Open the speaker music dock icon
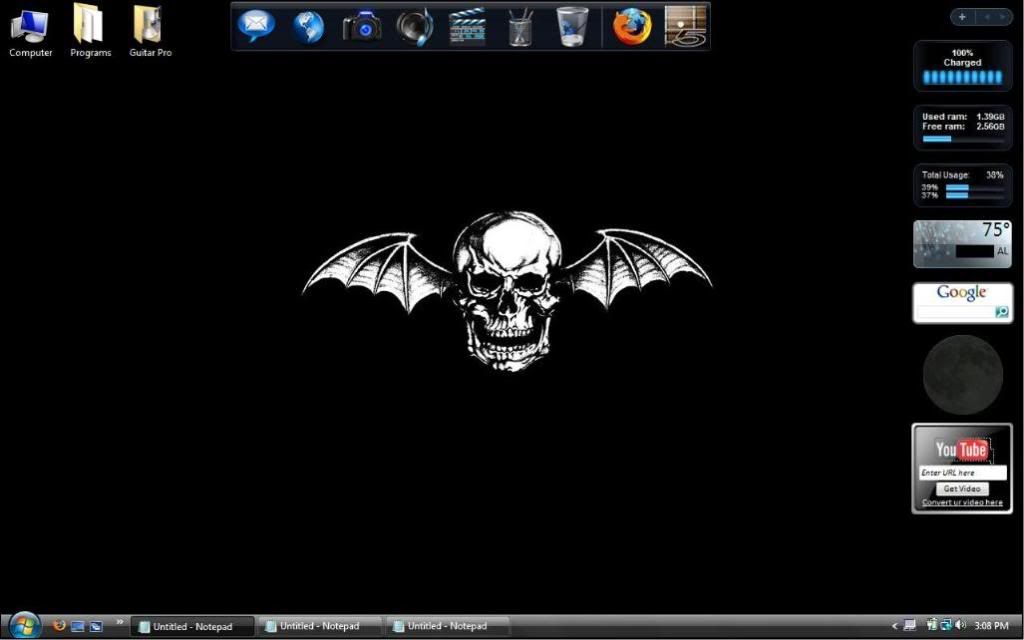Viewport: 1024px width, 640px height. click(x=414, y=27)
